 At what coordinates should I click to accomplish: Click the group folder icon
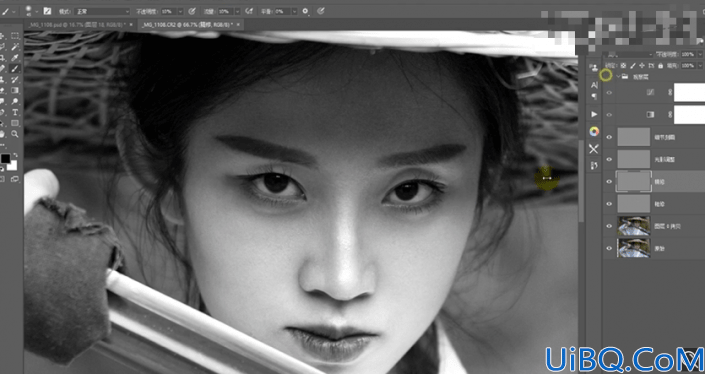625,76
